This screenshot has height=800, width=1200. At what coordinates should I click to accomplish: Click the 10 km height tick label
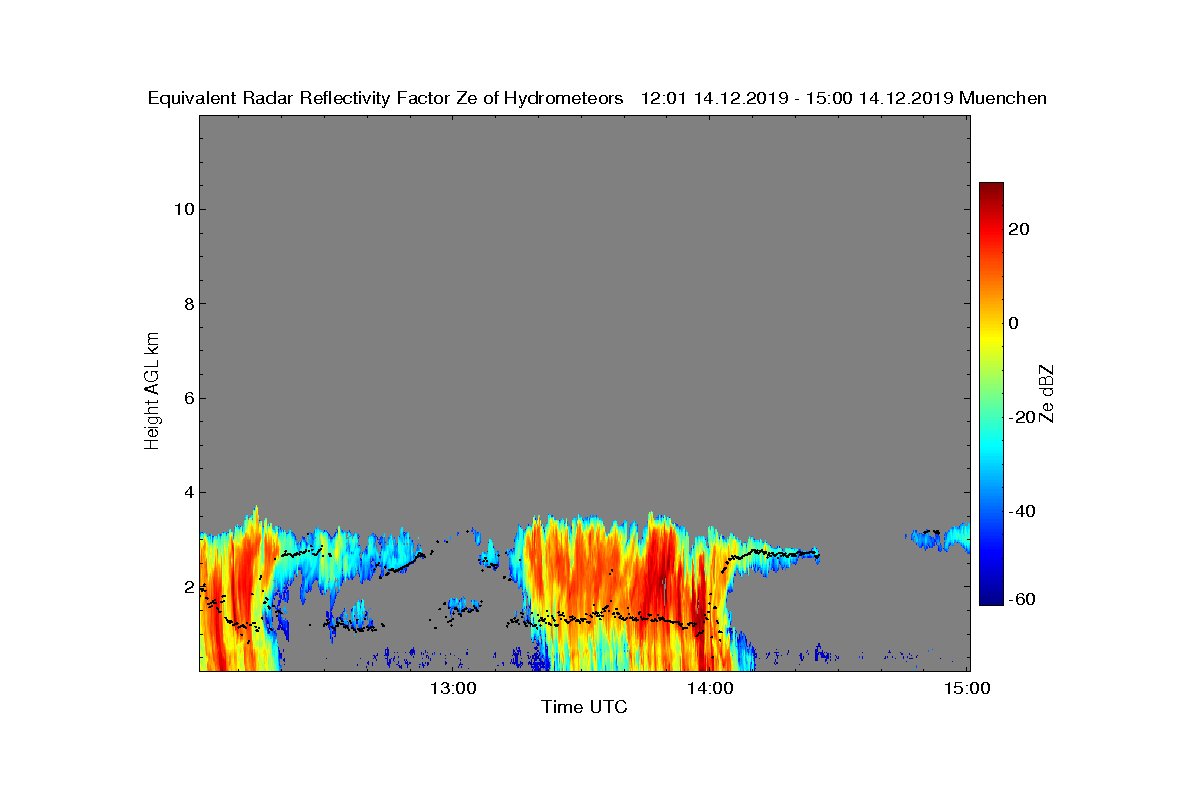coord(181,209)
